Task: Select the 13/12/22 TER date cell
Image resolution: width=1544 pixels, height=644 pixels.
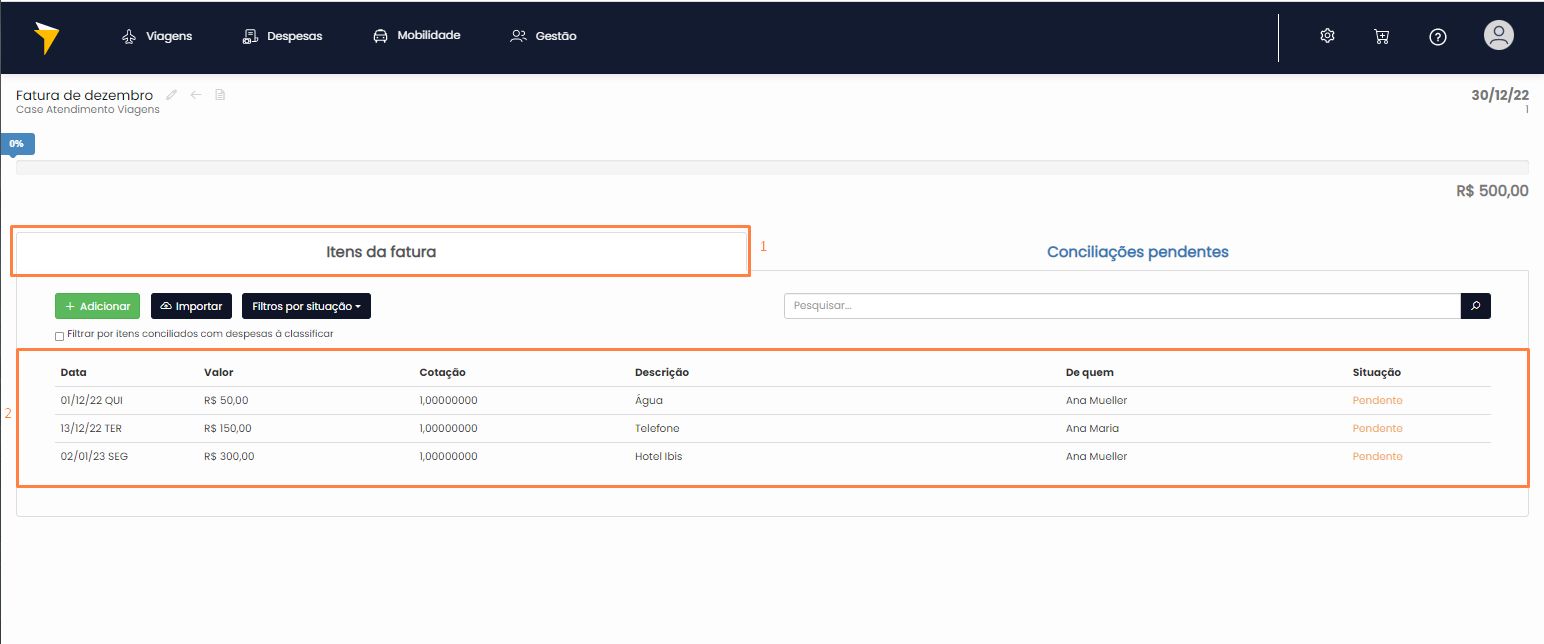Action: pyautogui.click(x=91, y=428)
